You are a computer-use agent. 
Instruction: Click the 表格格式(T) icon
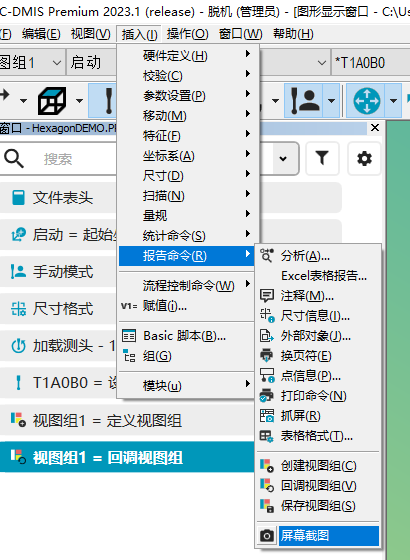267,436
